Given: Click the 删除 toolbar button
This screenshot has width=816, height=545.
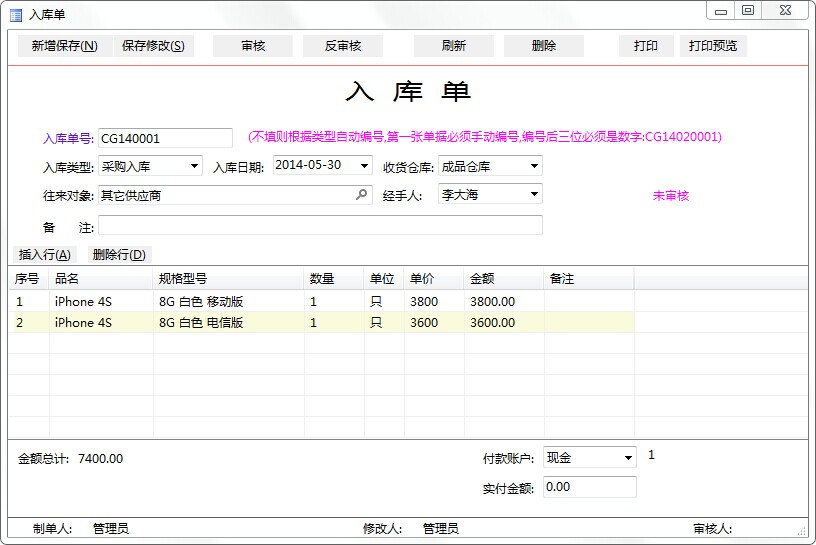Looking at the screenshot, I should [x=544, y=46].
